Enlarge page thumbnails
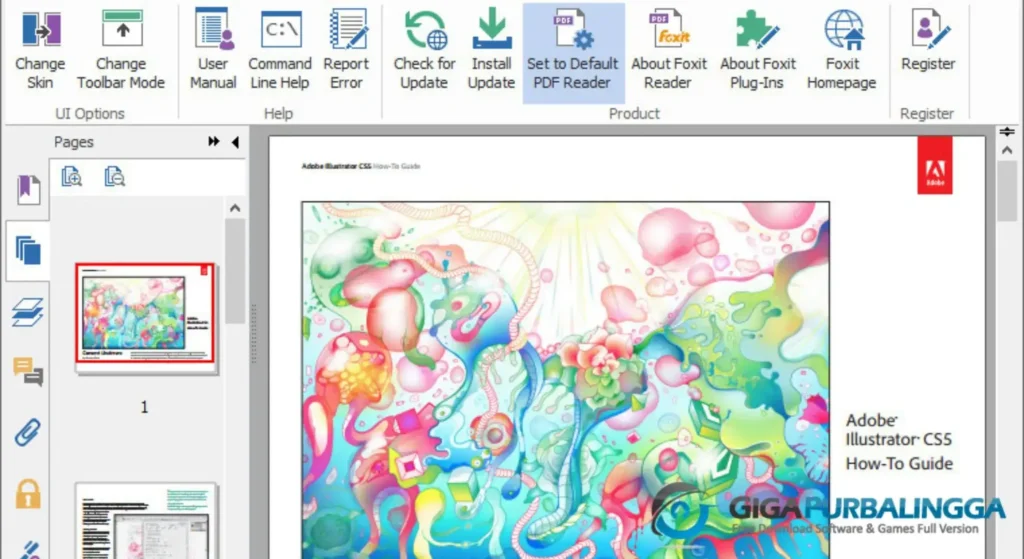Viewport: 1024px width, 559px height. [71, 177]
